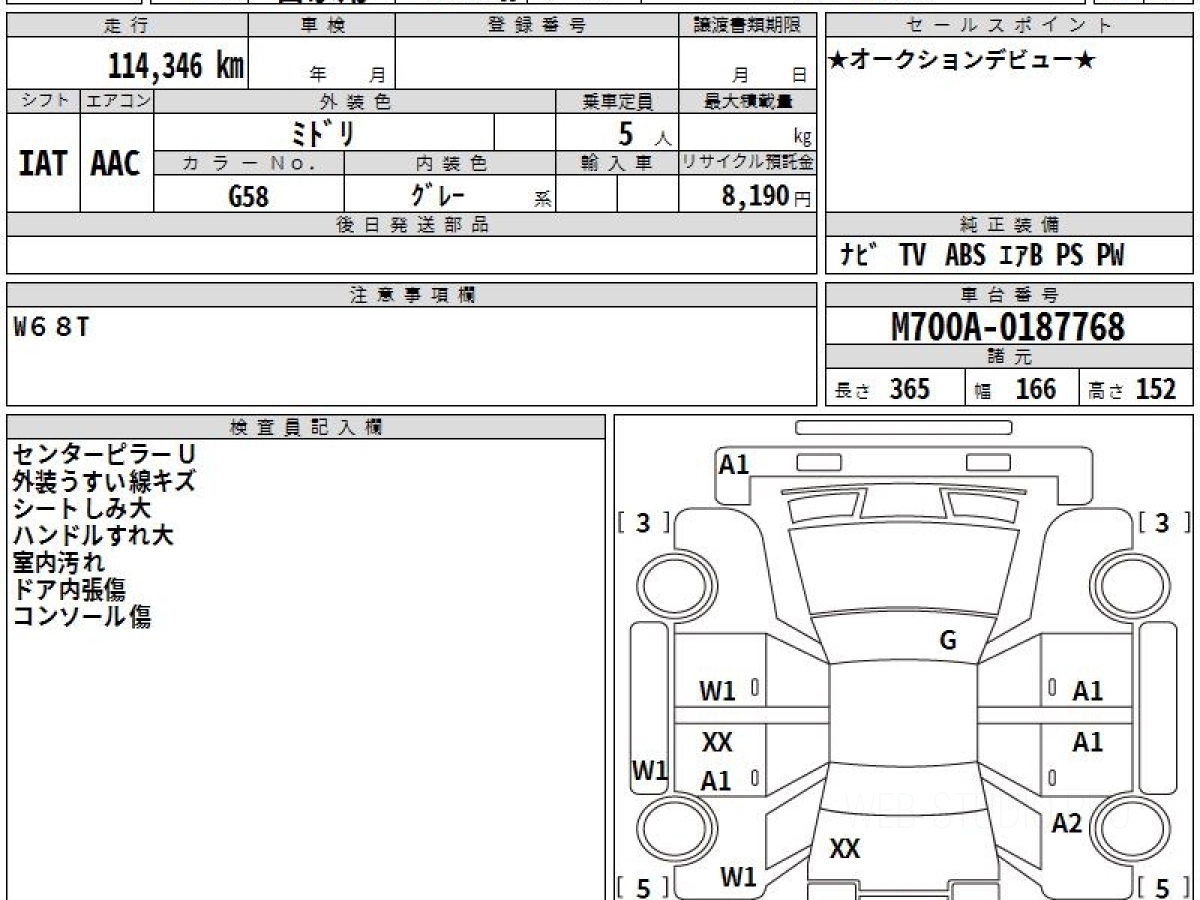Click the A1 mark on the front bumper
Viewport: 1200px width, 900px height.
click(x=734, y=464)
